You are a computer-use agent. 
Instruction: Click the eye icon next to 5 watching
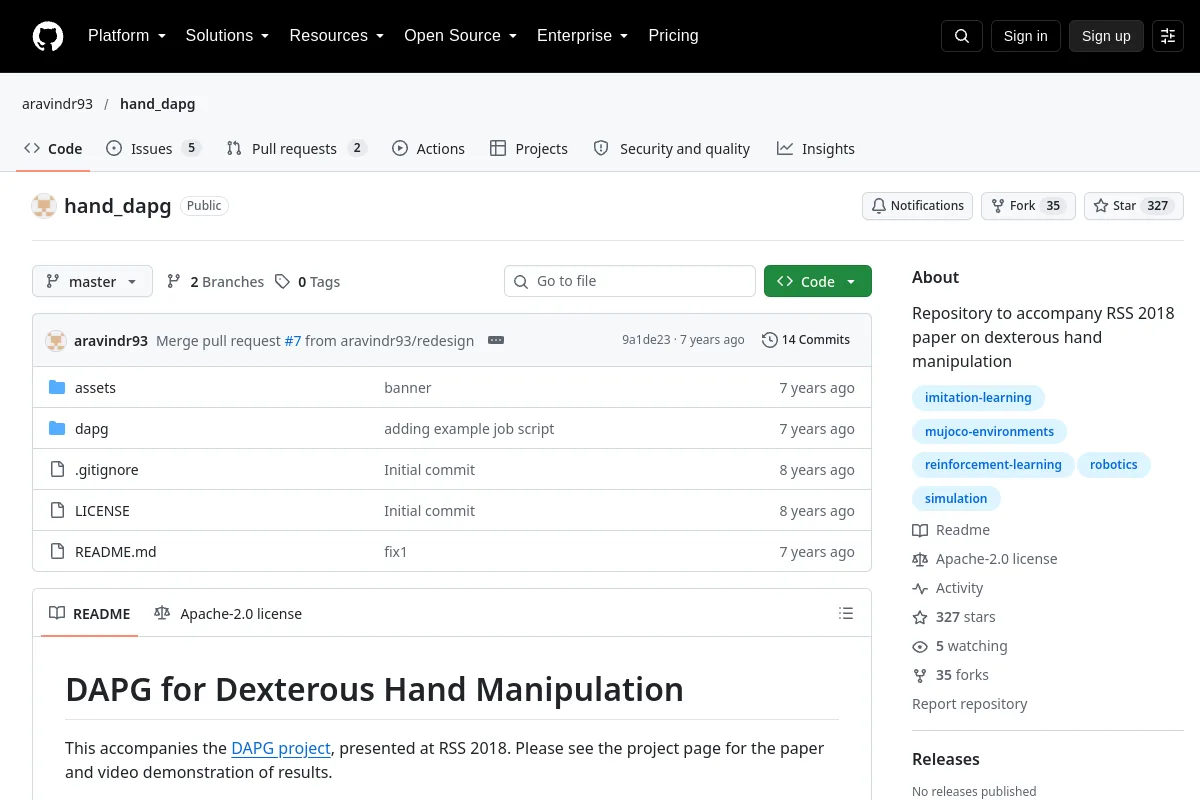920,646
